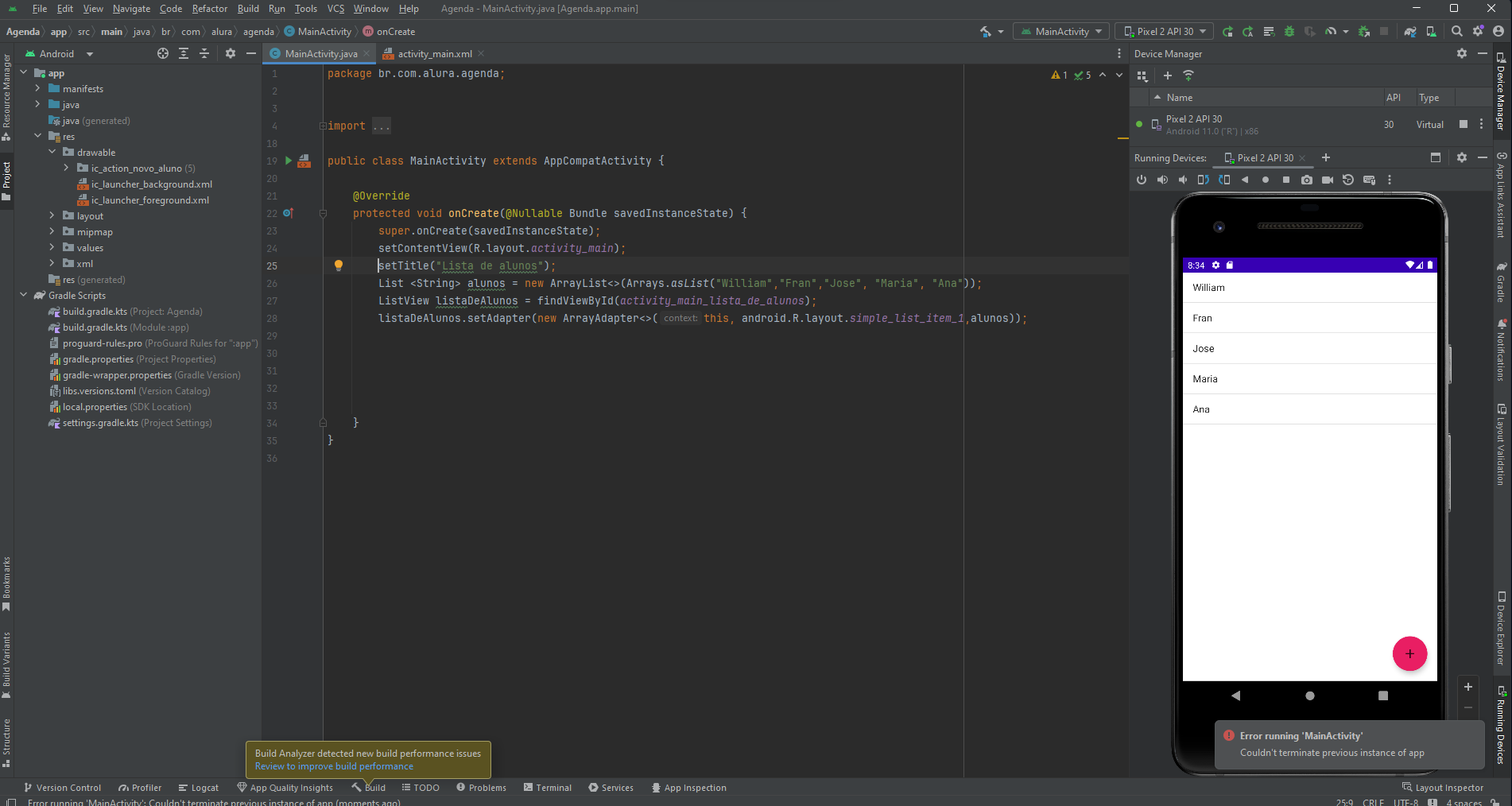Apply Changes and Restart Activity icon
This screenshot has width=1512, height=806.
pos(1248,32)
